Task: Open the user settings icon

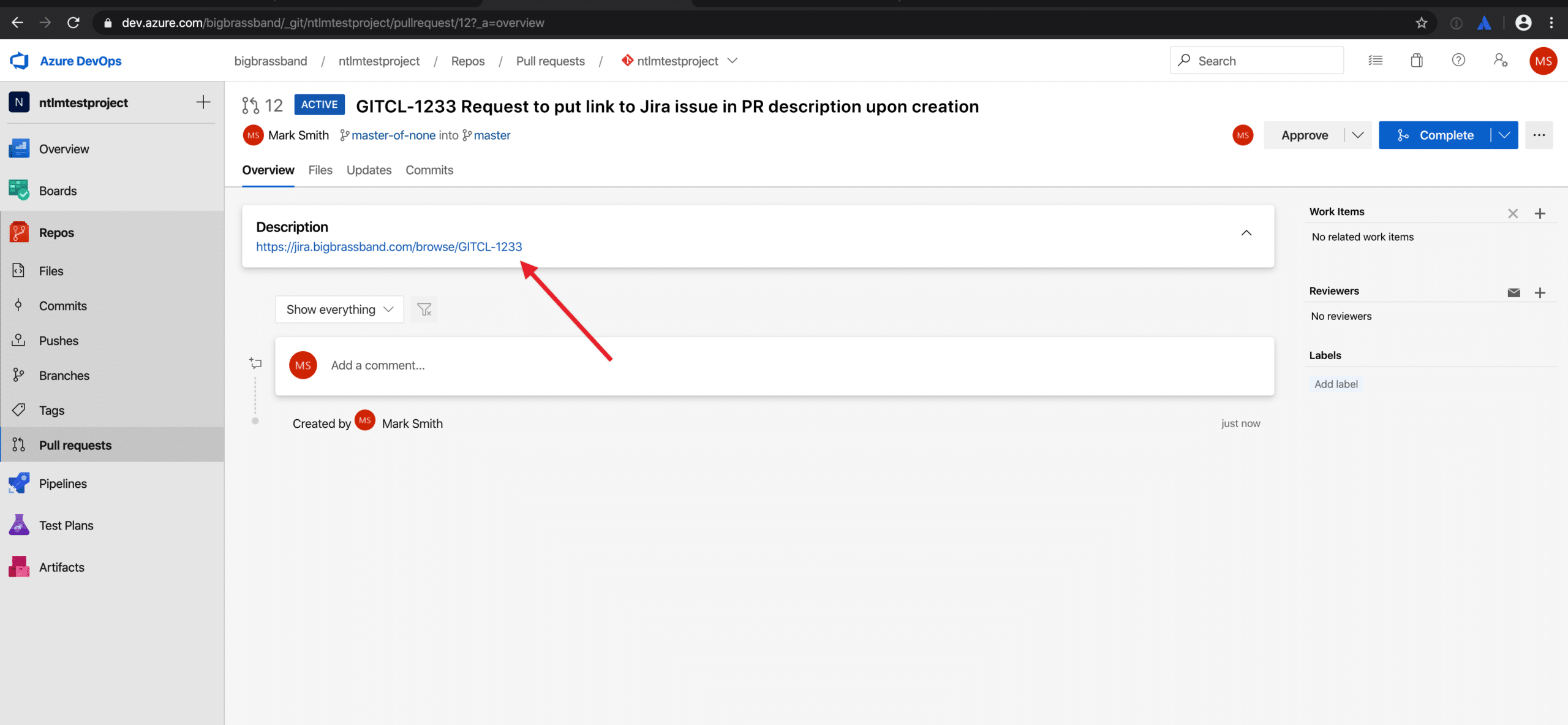Action: coord(1501,60)
